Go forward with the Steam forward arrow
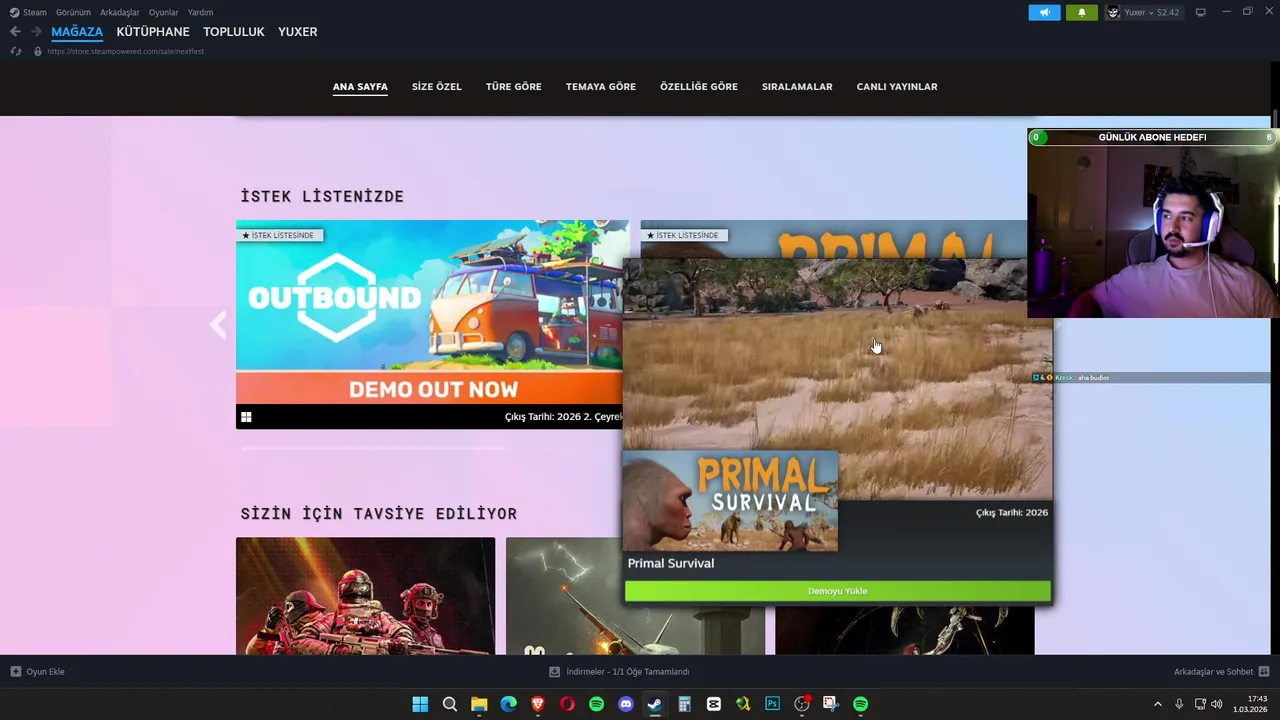1280x720 pixels. tap(36, 32)
